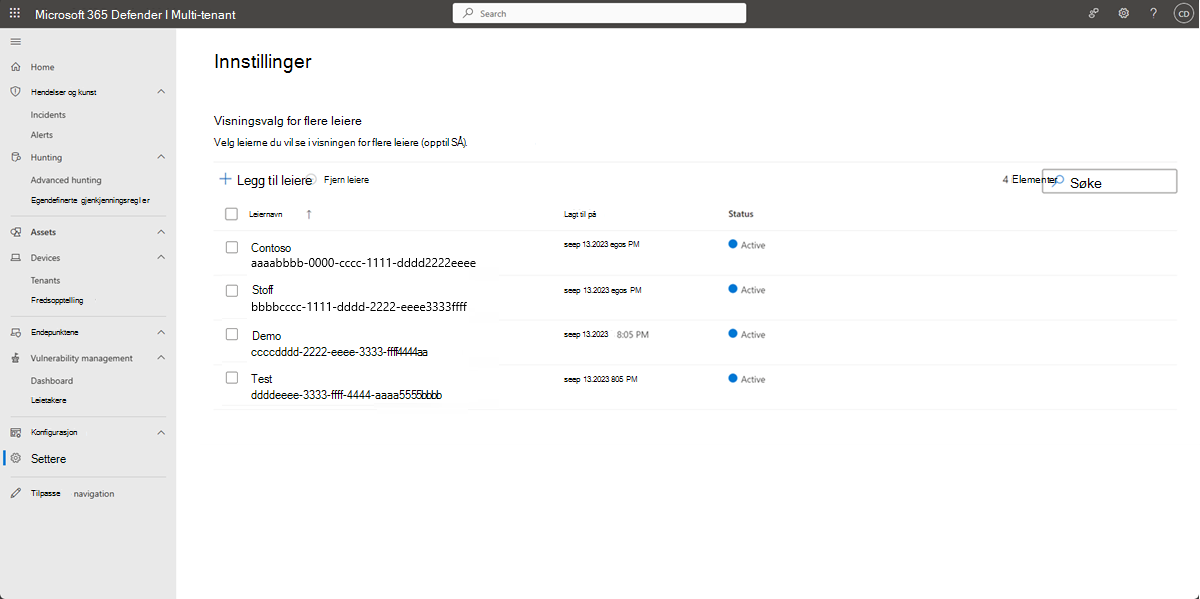
Task: Focus the top Search box
Action: pyautogui.click(x=600, y=14)
